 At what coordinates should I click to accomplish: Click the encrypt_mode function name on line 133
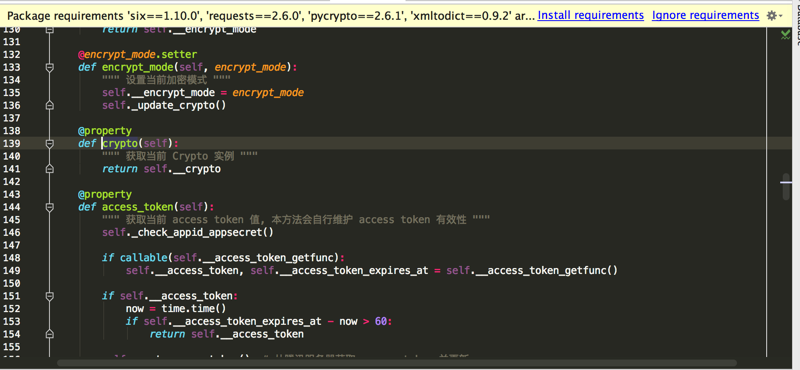(x=137, y=67)
